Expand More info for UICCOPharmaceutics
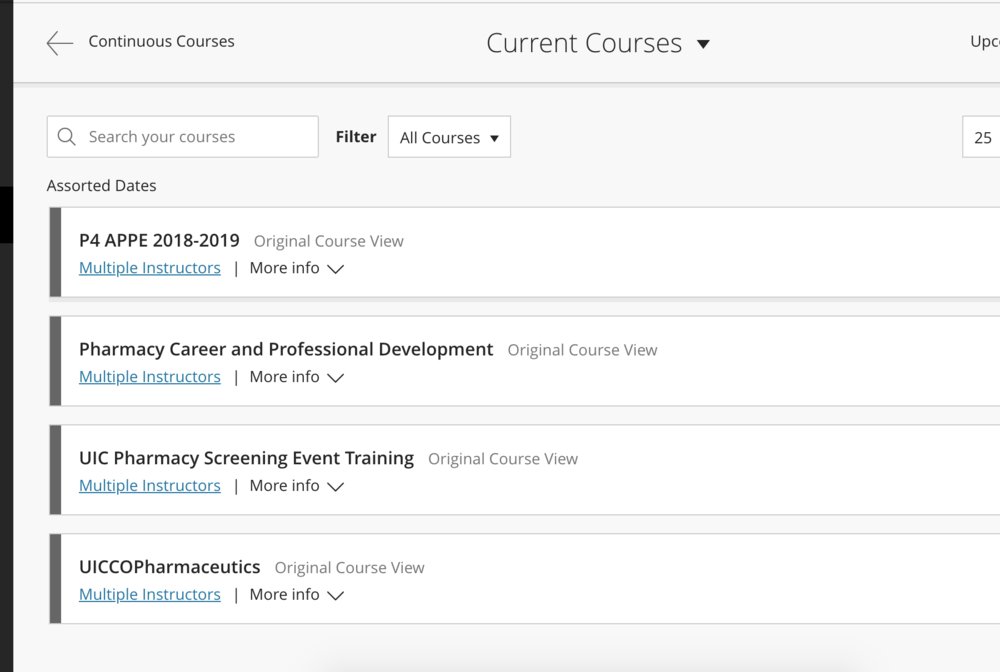 pos(296,595)
